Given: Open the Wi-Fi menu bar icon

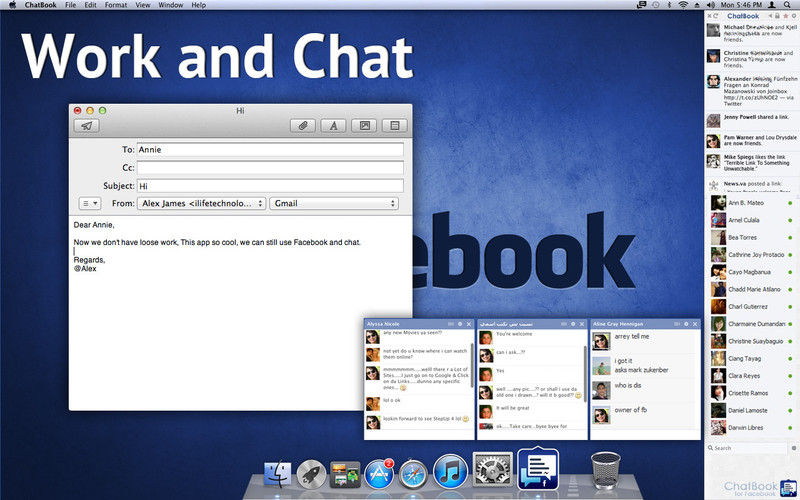Looking at the screenshot, I should click(683, 5).
